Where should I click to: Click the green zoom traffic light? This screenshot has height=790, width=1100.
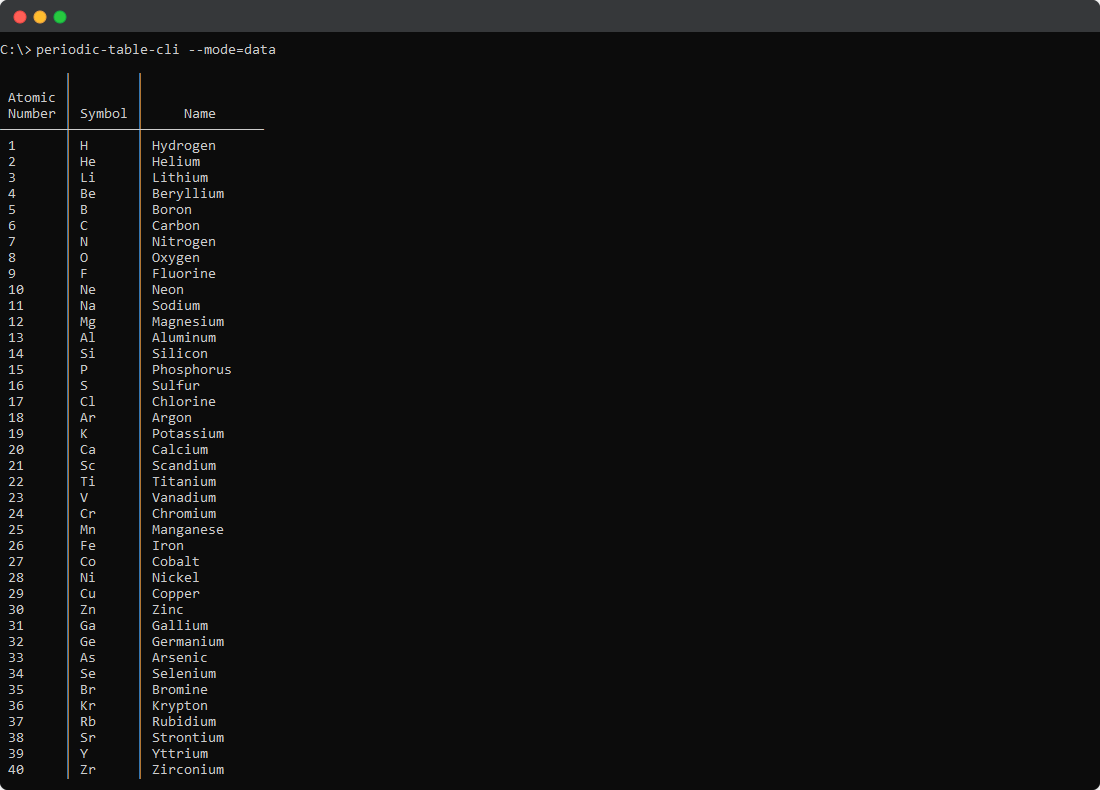[59, 17]
